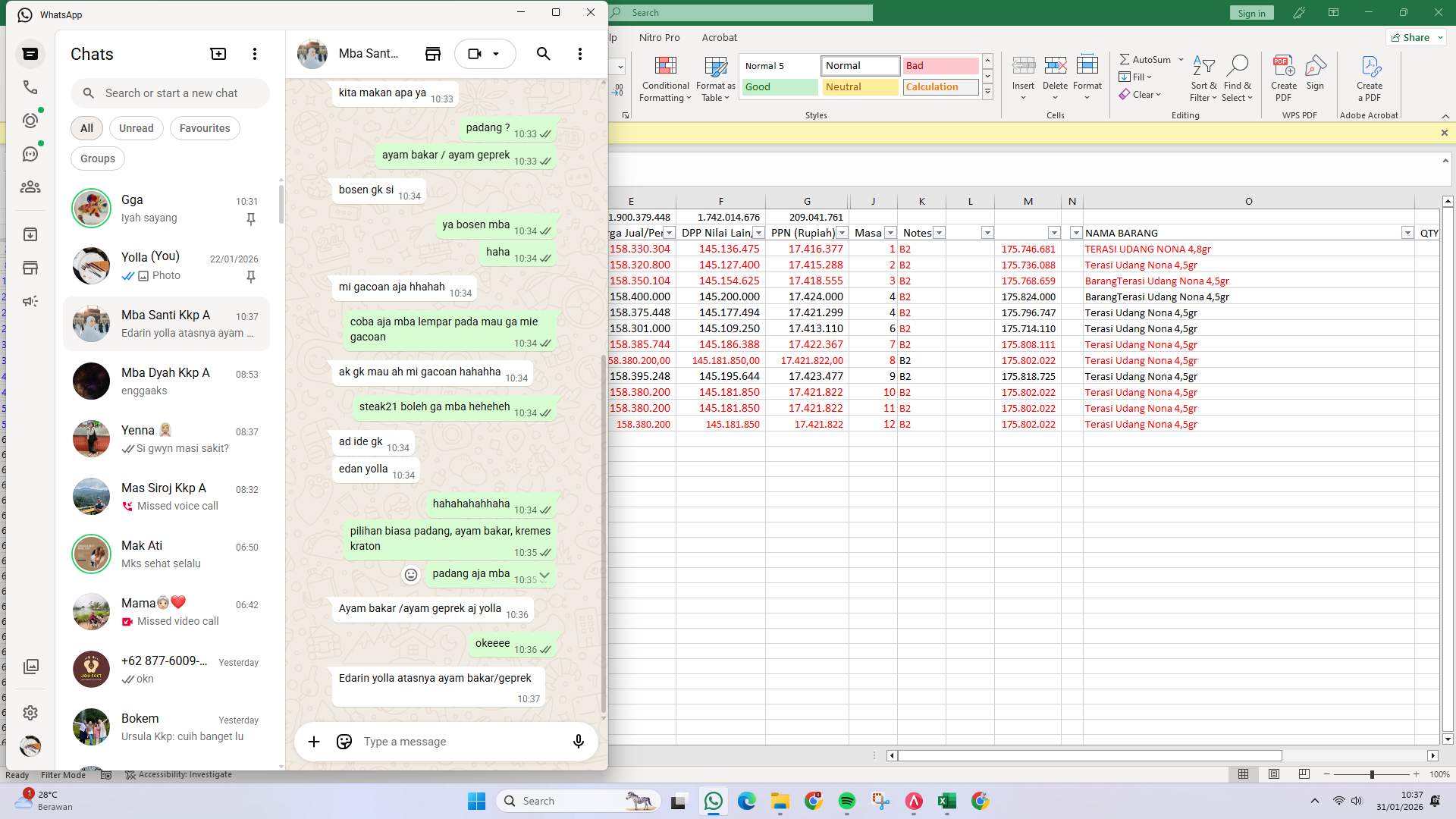
Task: Start a video call with Mba Santi
Action: (x=474, y=53)
